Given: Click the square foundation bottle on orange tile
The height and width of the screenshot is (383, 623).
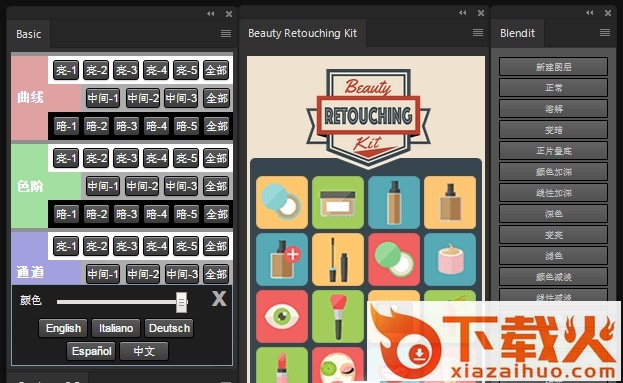Looking at the screenshot, I should [450, 202].
